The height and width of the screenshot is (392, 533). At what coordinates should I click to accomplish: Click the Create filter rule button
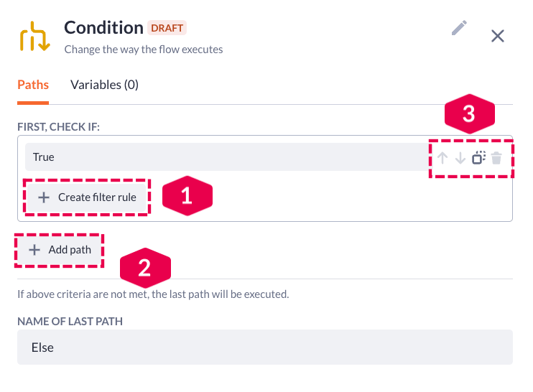[x=87, y=197]
